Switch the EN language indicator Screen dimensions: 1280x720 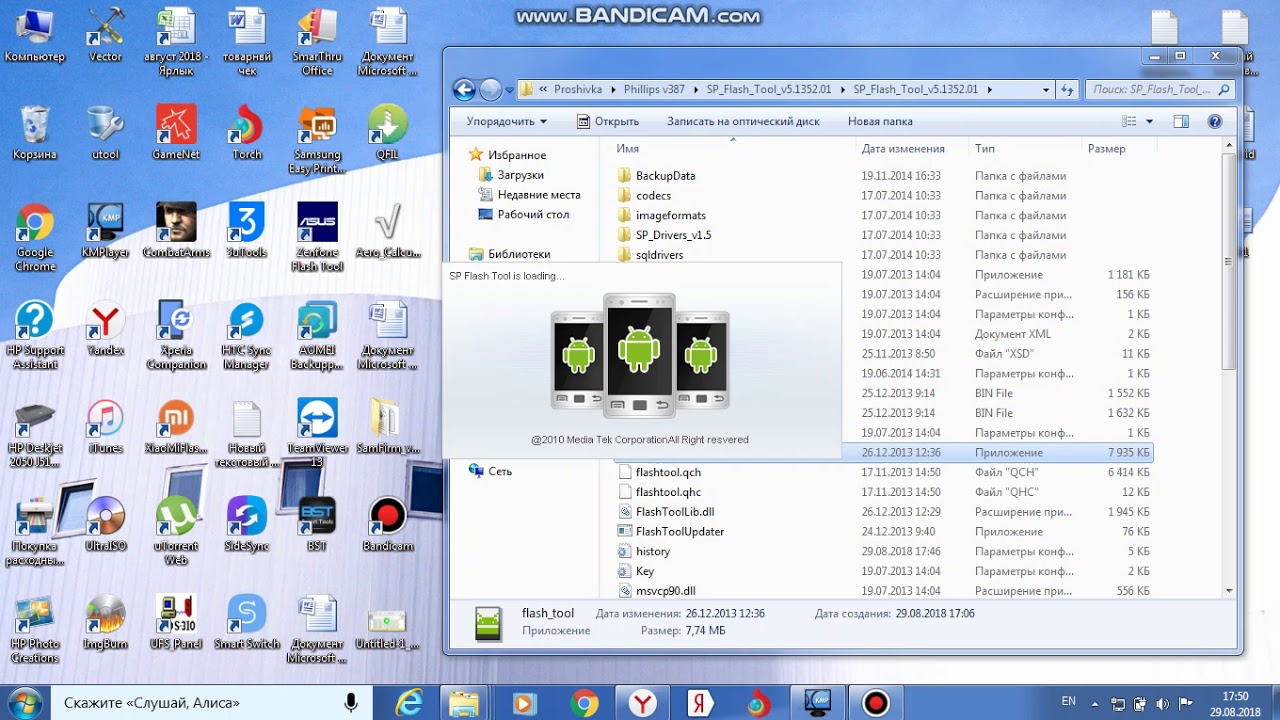tap(1068, 702)
